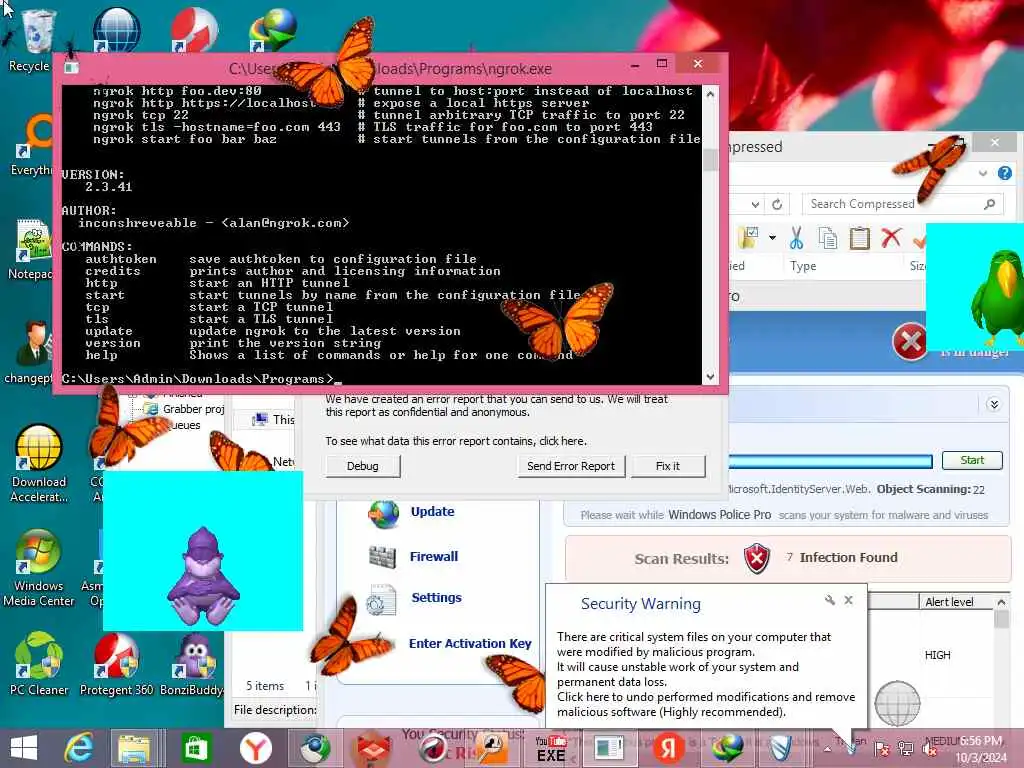Screen dimensions: 1024x768
Task: Click the Paste clipboard icon in Explorer
Action: [x=859, y=238]
